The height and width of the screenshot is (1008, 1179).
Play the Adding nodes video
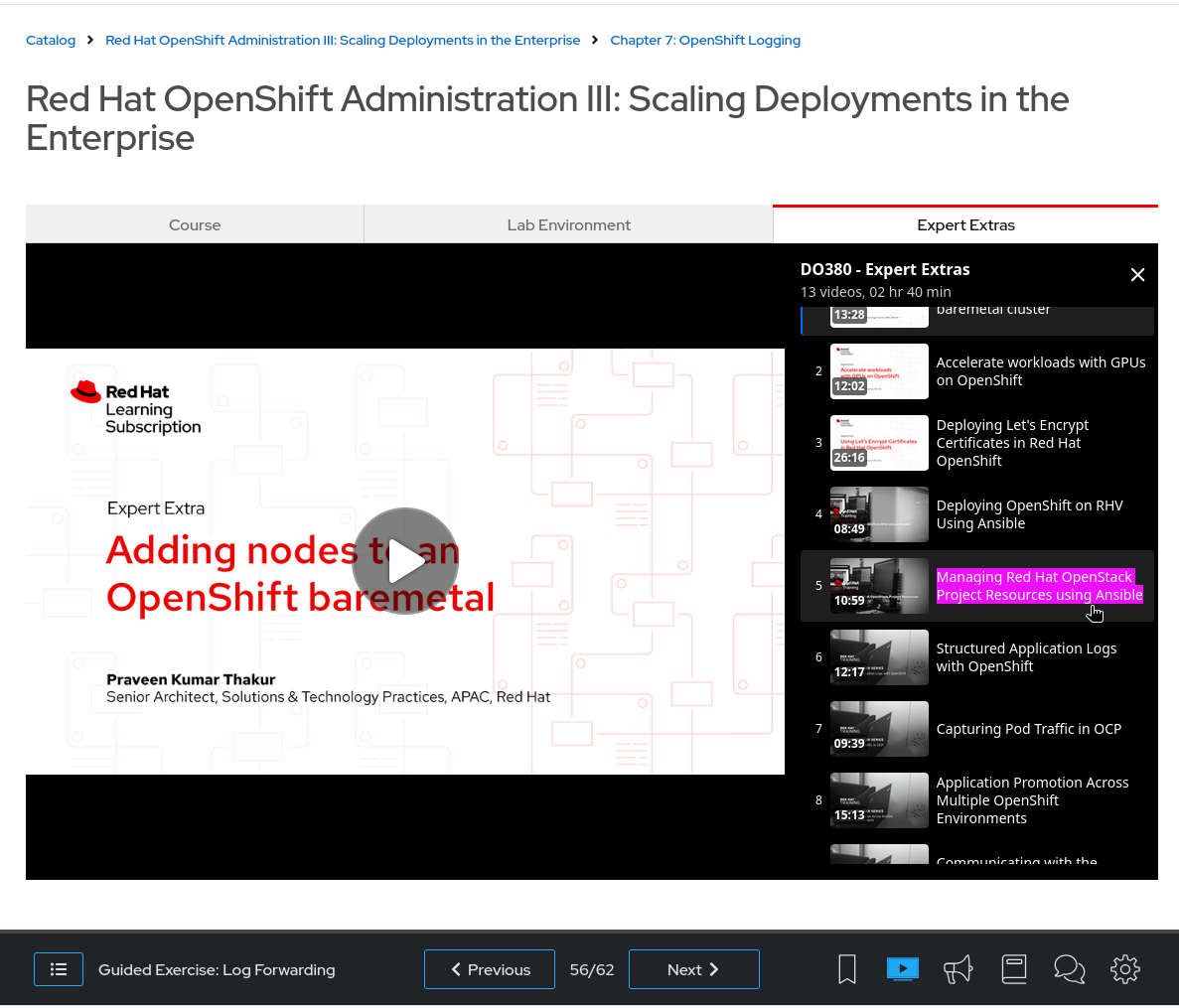point(405,561)
